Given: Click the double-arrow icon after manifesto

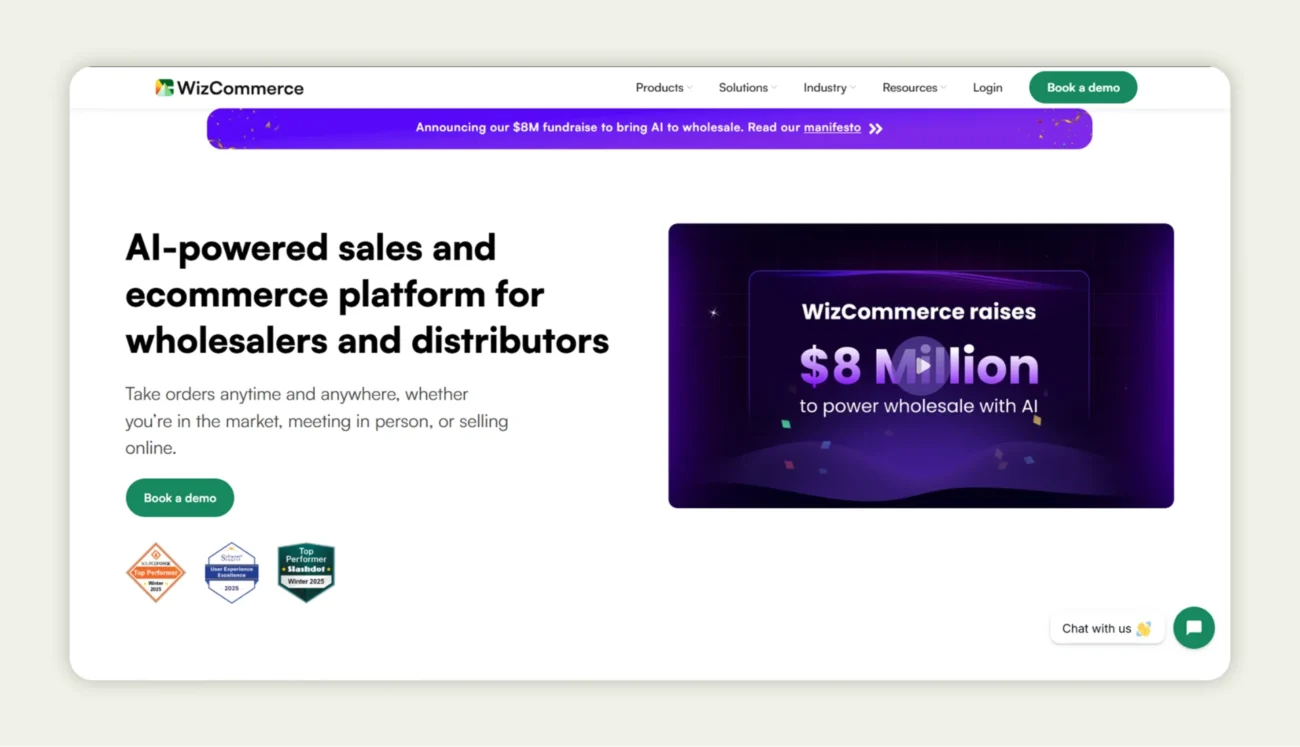Looking at the screenshot, I should point(875,128).
